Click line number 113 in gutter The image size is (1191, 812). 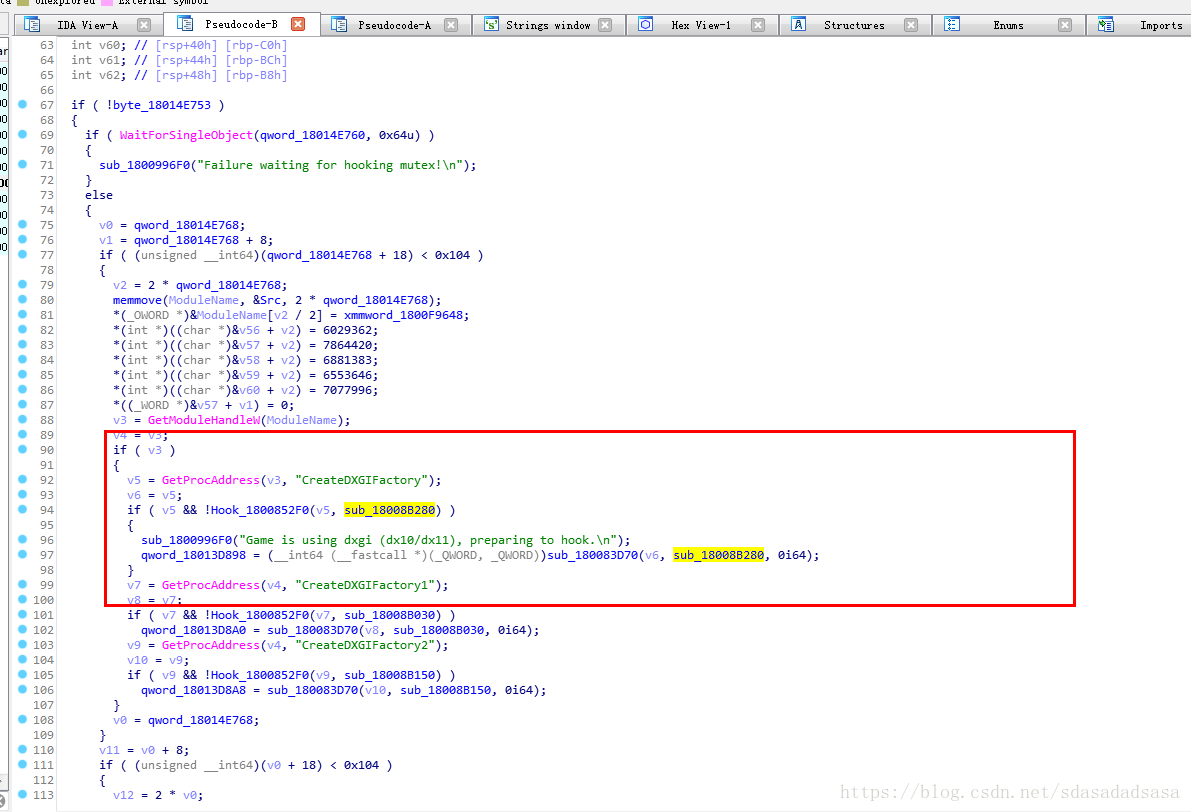(44, 795)
